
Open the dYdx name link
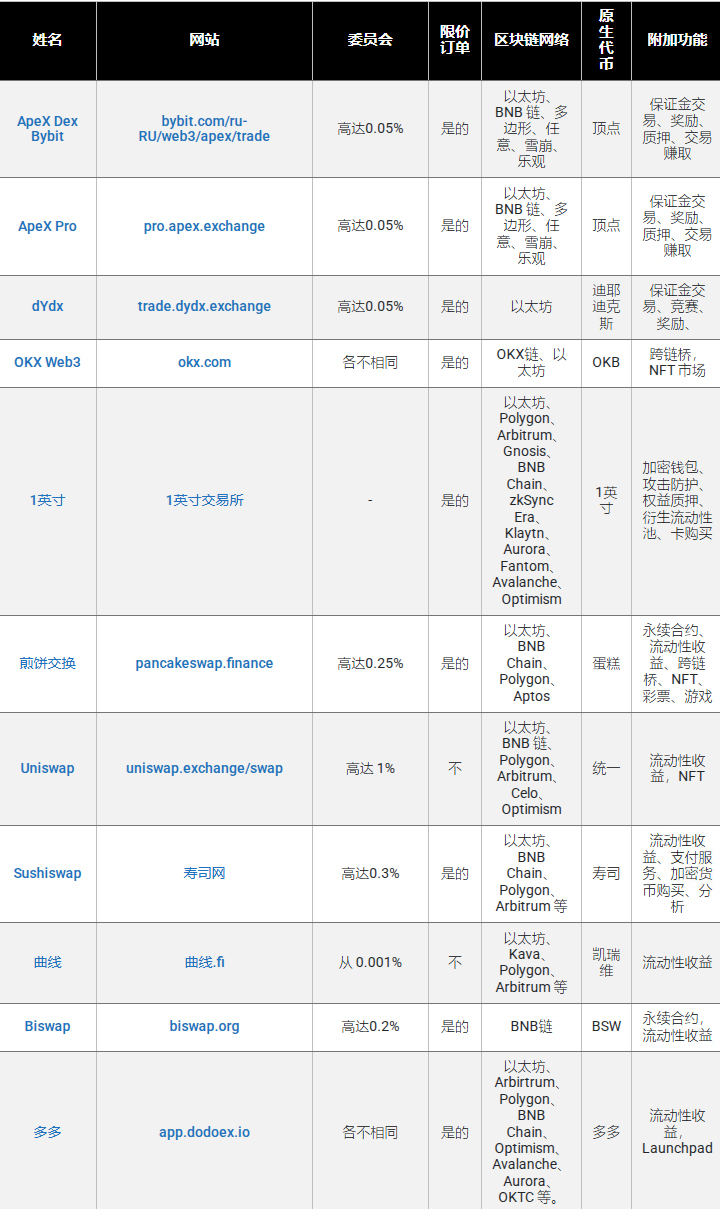pos(47,306)
